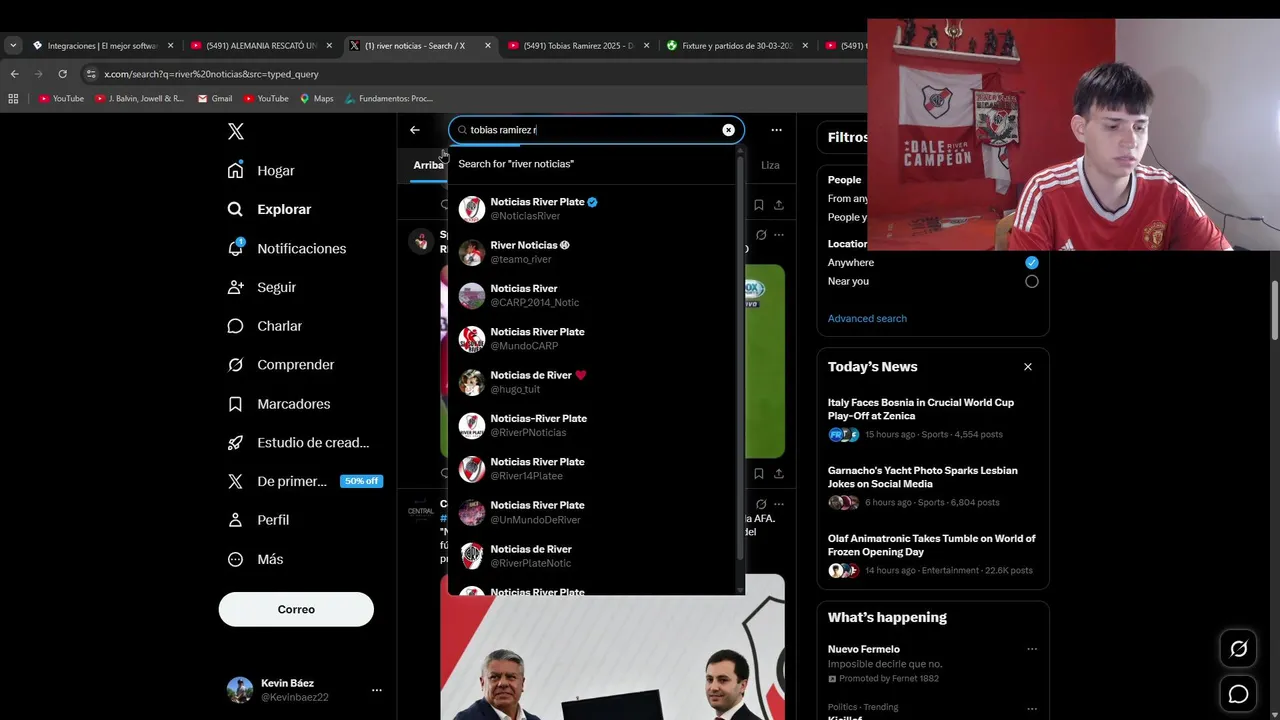This screenshot has width=1280, height=720.
Task: Click the X logo in sidebar
Action: (x=236, y=132)
